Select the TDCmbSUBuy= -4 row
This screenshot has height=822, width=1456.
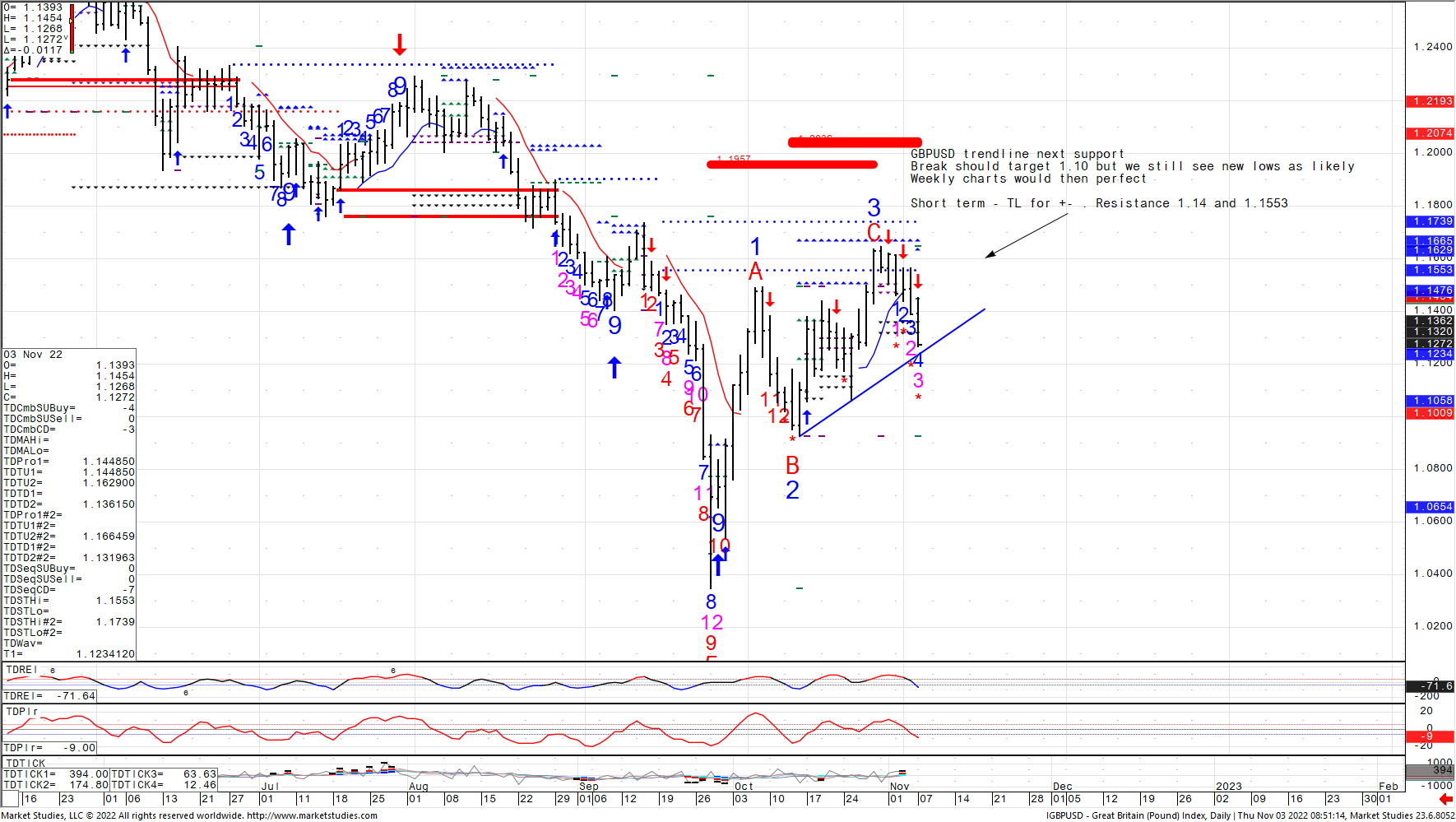point(69,408)
